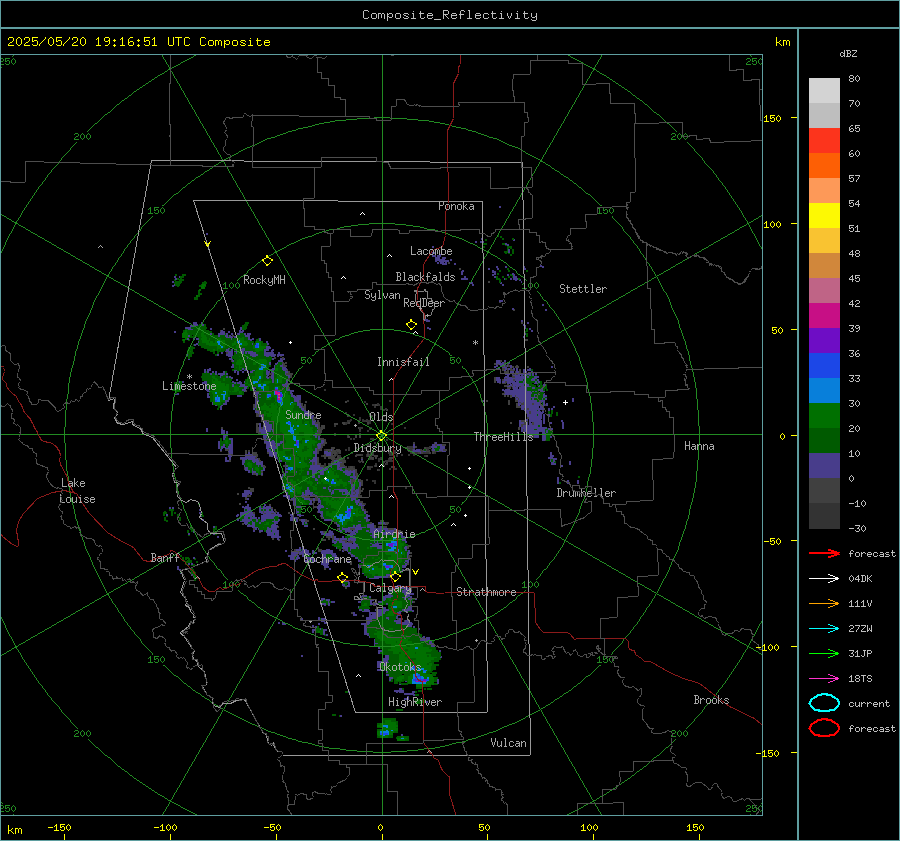Select the red swatch in dBZ legend
This screenshot has height=841, width=900.
(824, 141)
